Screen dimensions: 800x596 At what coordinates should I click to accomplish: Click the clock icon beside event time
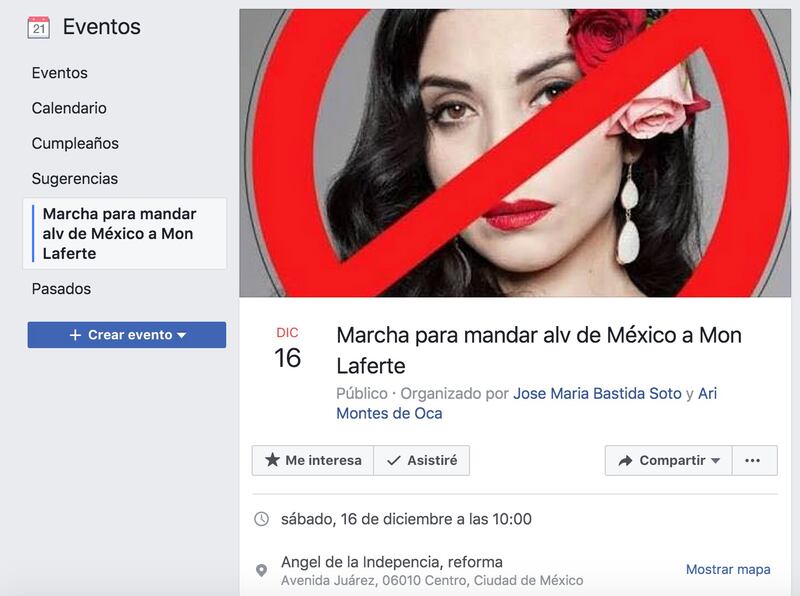click(261, 519)
